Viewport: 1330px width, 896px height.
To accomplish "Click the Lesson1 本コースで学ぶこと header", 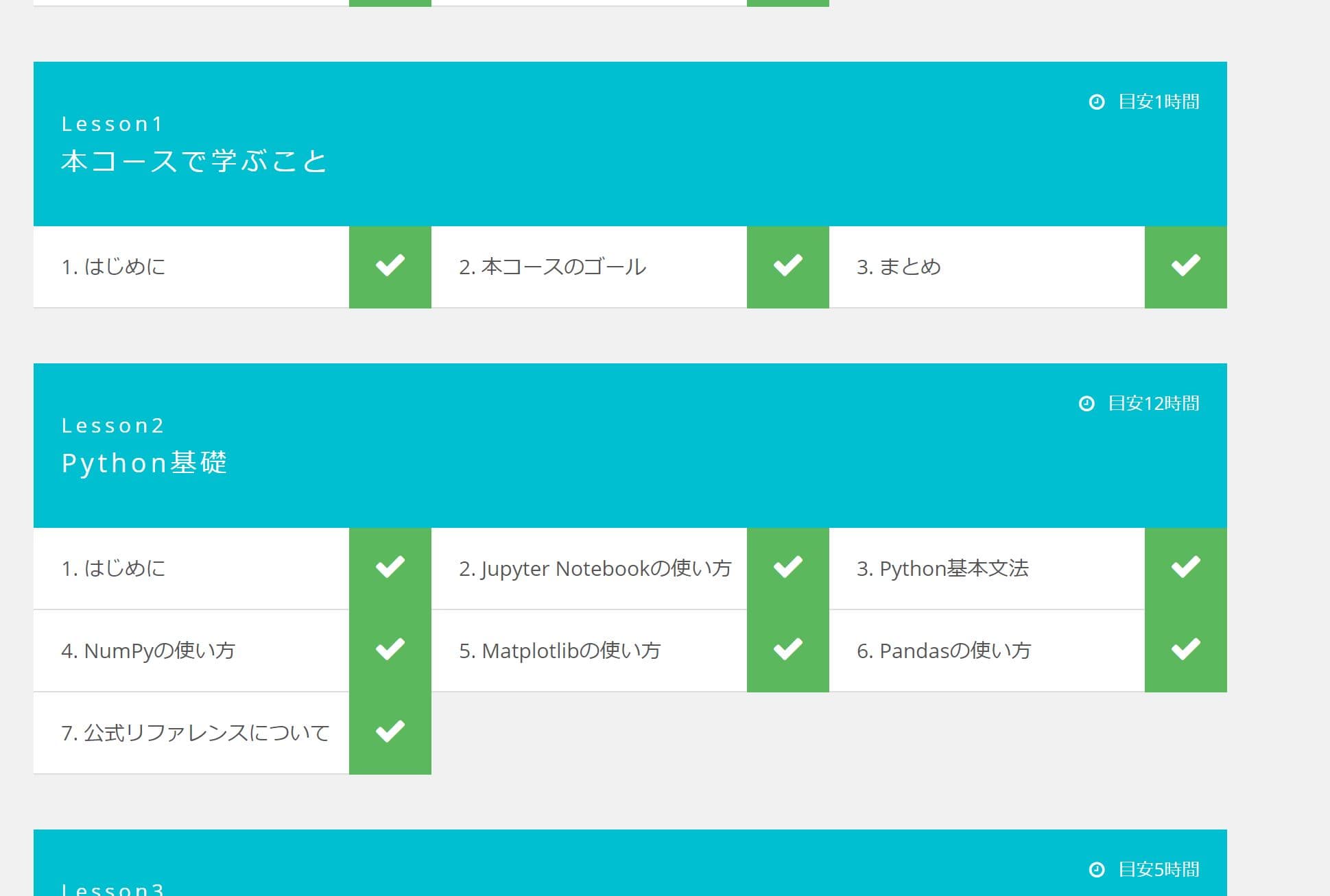I will 630,144.
